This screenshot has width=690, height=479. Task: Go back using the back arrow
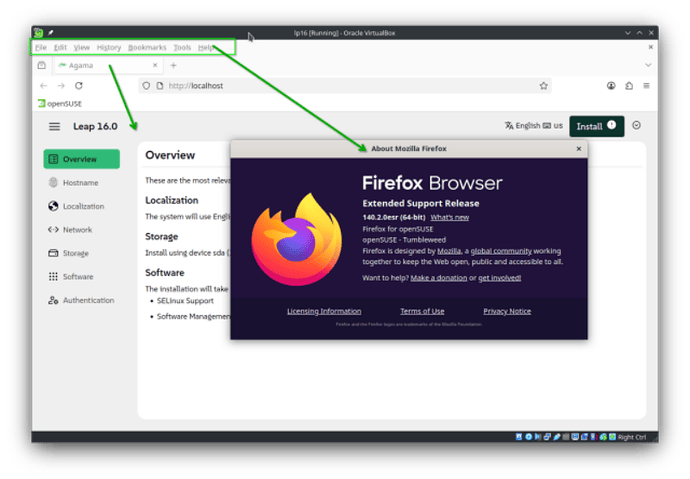click(43, 86)
